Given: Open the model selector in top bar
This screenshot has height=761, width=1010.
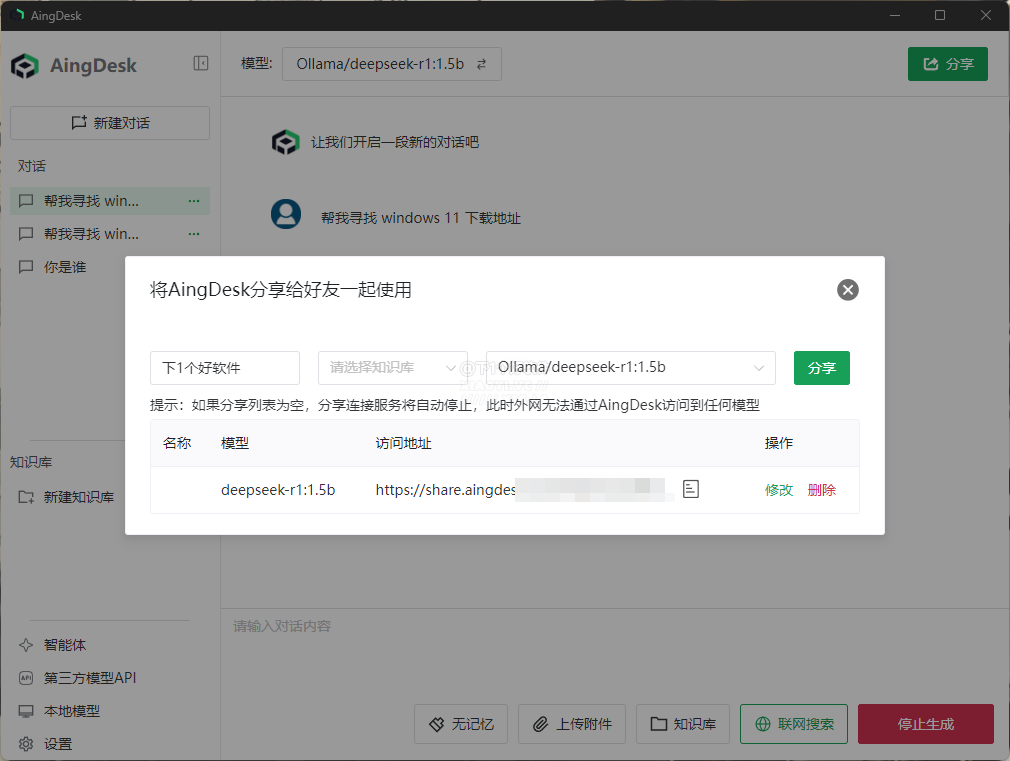Looking at the screenshot, I should [391, 64].
